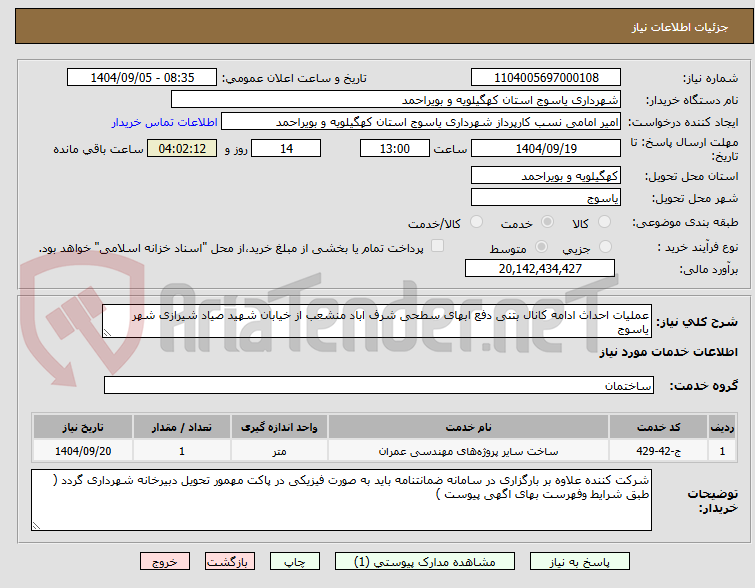Click service code cell ج-42-429
755x588 pixels.
(658, 451)
